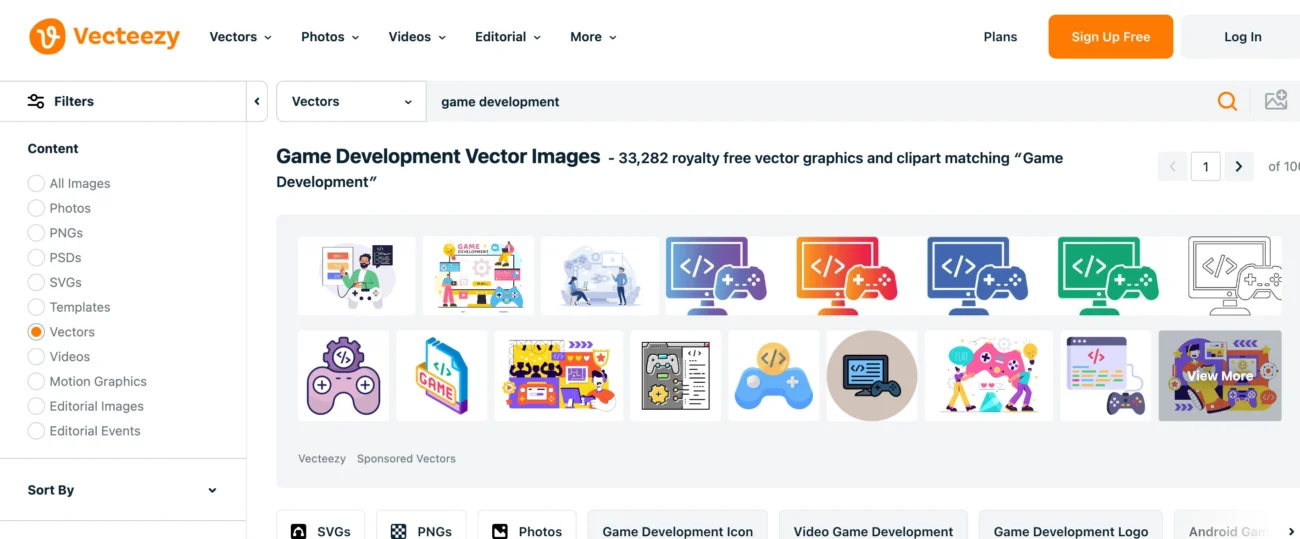
Task: Click the SVGs tag icon
Action: pos(298,531)
